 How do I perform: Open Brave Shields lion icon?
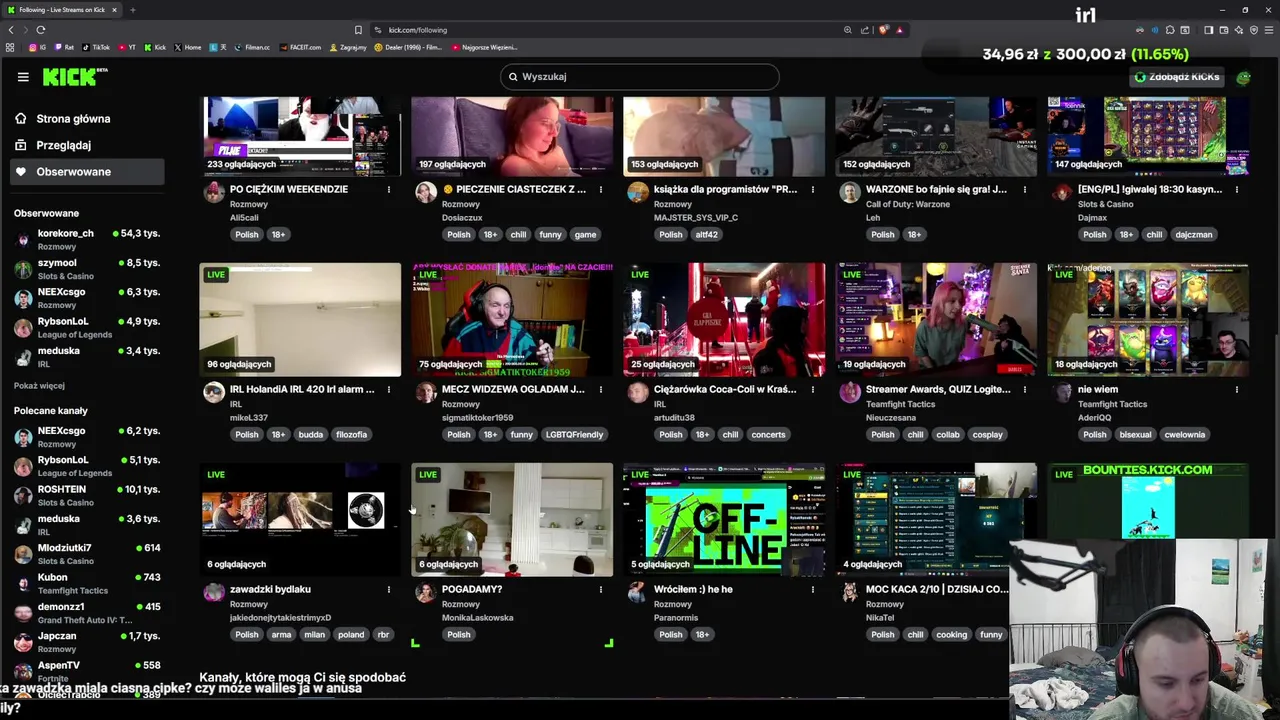[884, 30]
